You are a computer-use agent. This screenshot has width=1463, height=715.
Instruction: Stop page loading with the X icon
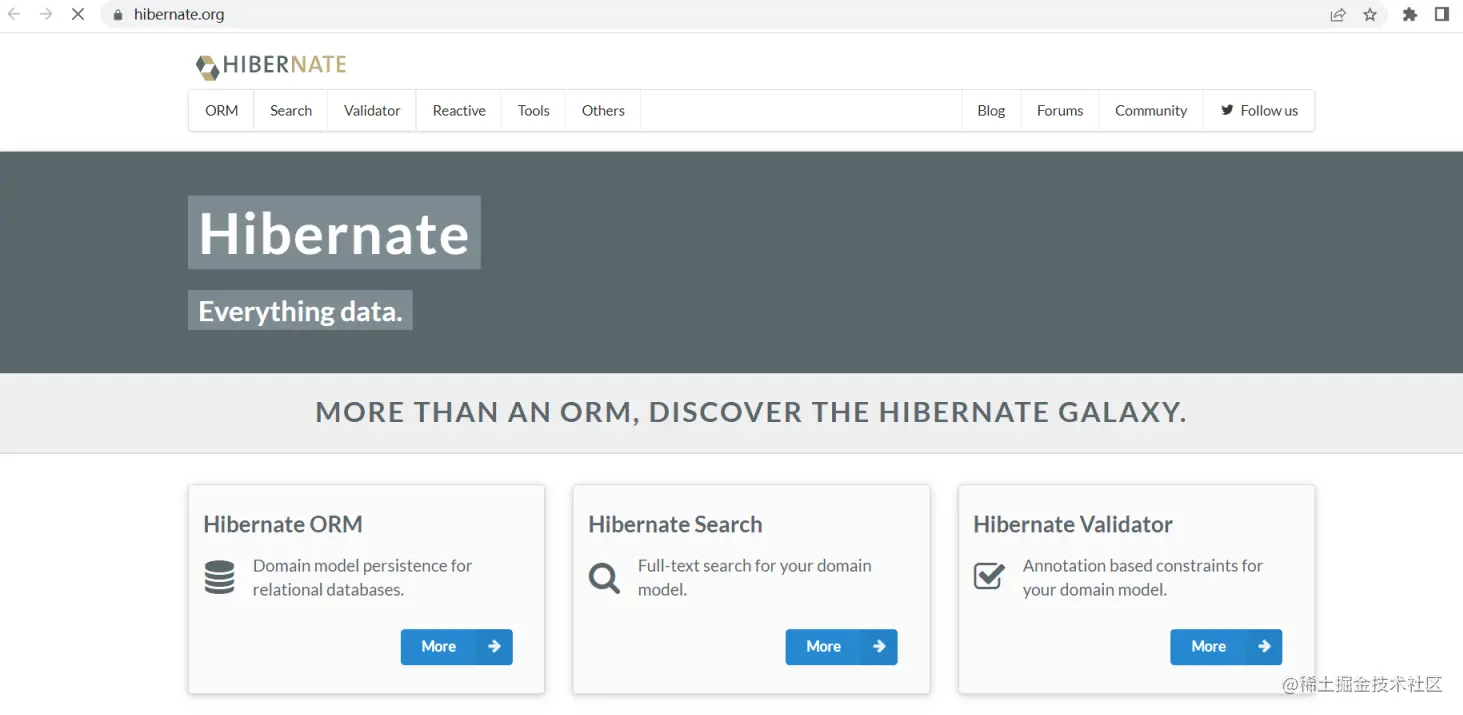click(77, 15)
